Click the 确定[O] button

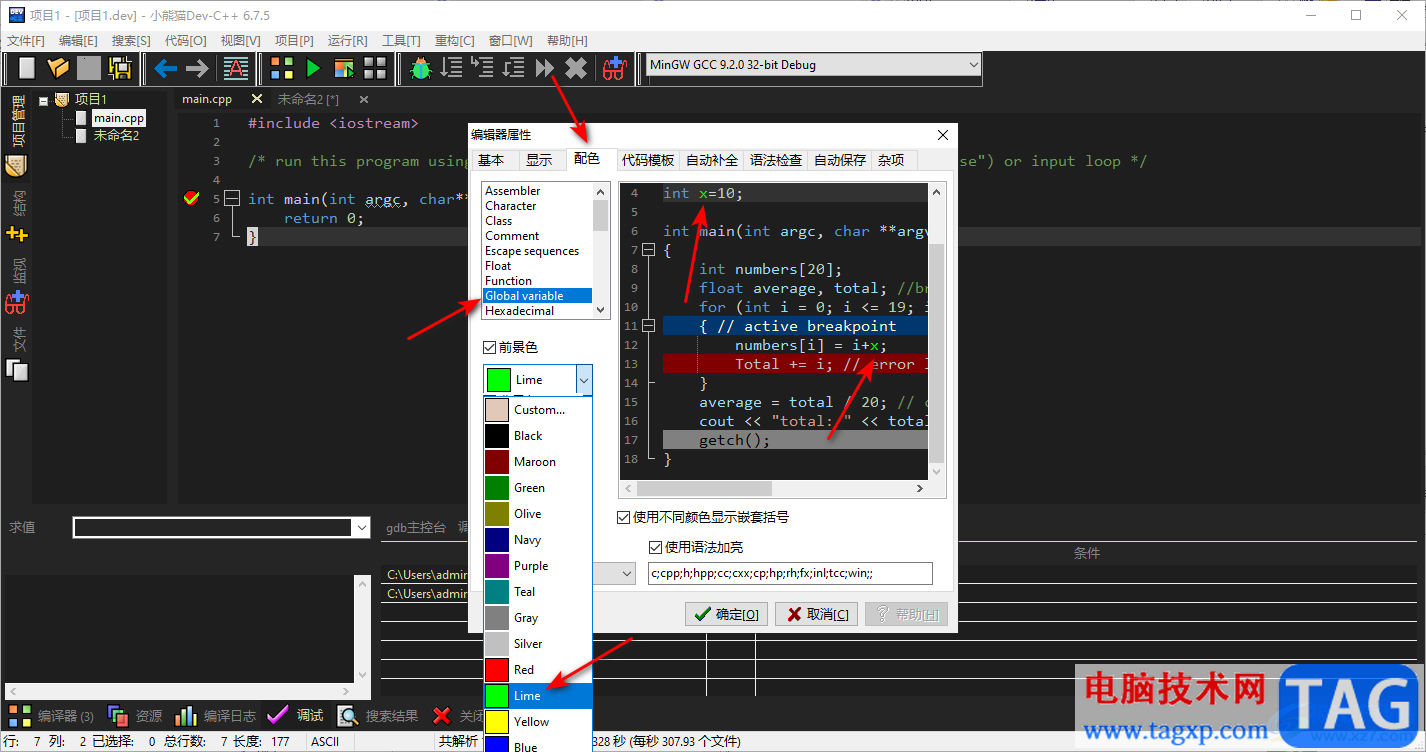[x=726, y=614]
